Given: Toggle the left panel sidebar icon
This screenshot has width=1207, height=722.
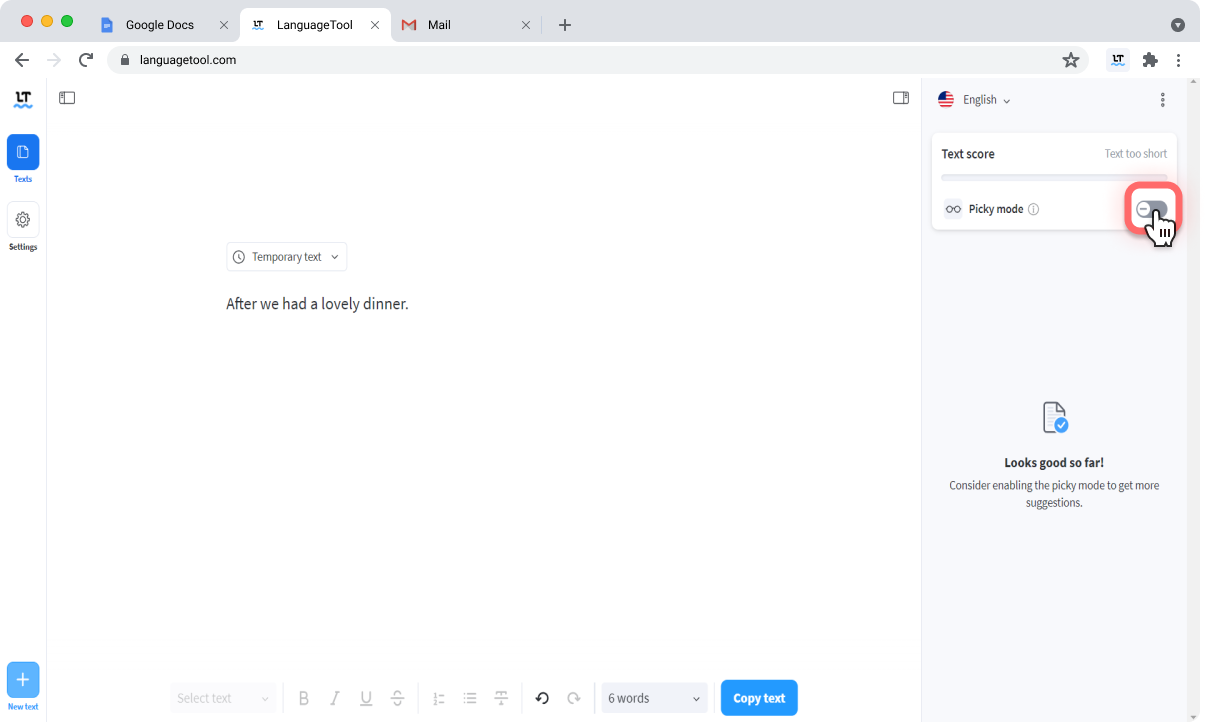Looking at the screenshot, I should pyautogui.click(x=67, y=98).
